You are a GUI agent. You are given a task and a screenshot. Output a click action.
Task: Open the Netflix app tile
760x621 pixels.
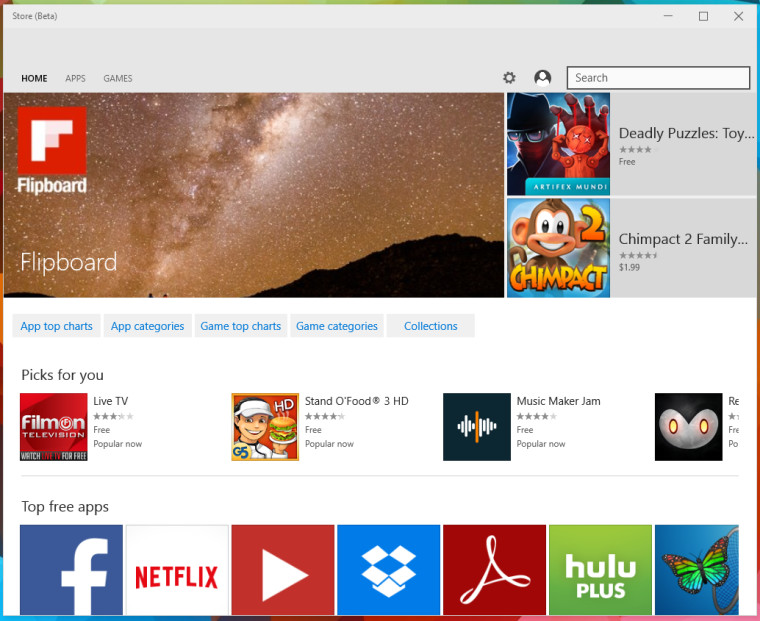(x=177, y=570)
